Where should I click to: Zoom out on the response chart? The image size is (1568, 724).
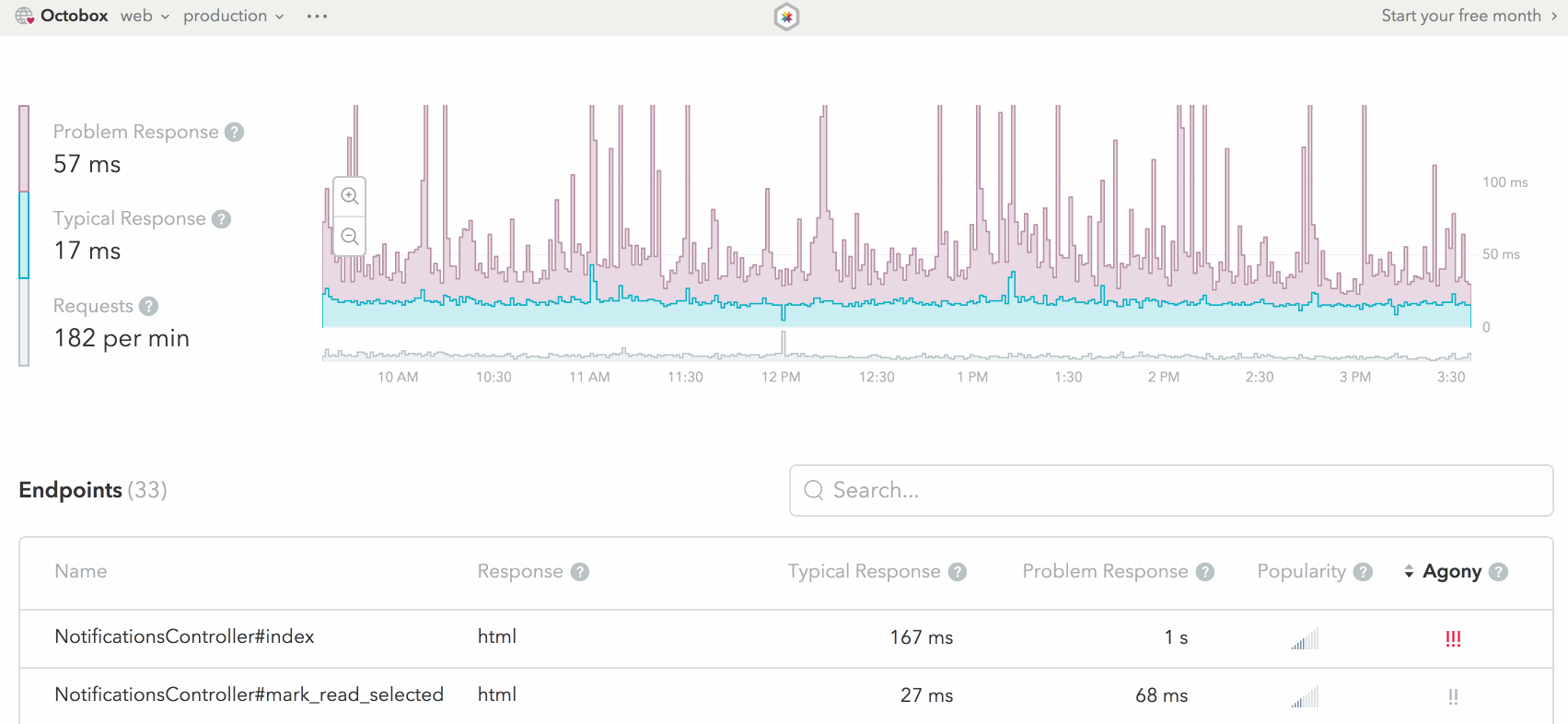tap(350, 237)
